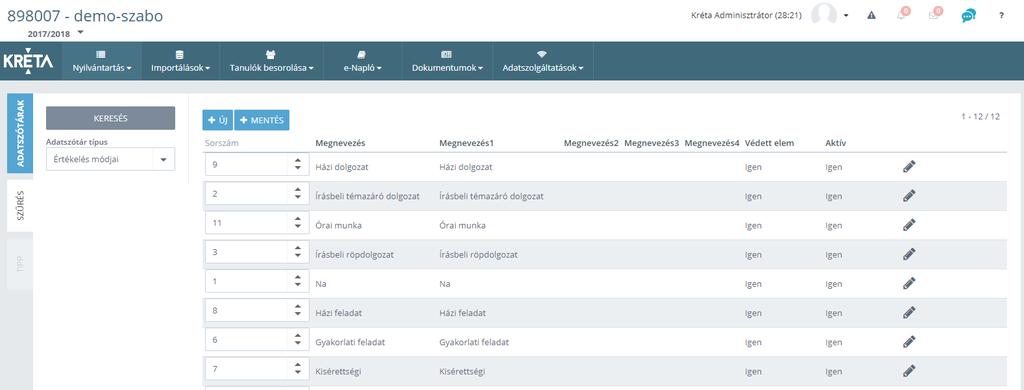Sort by the Sorszám column header
The height and width of the screenshot is (390, 1024).
click(x=222, y=143)
